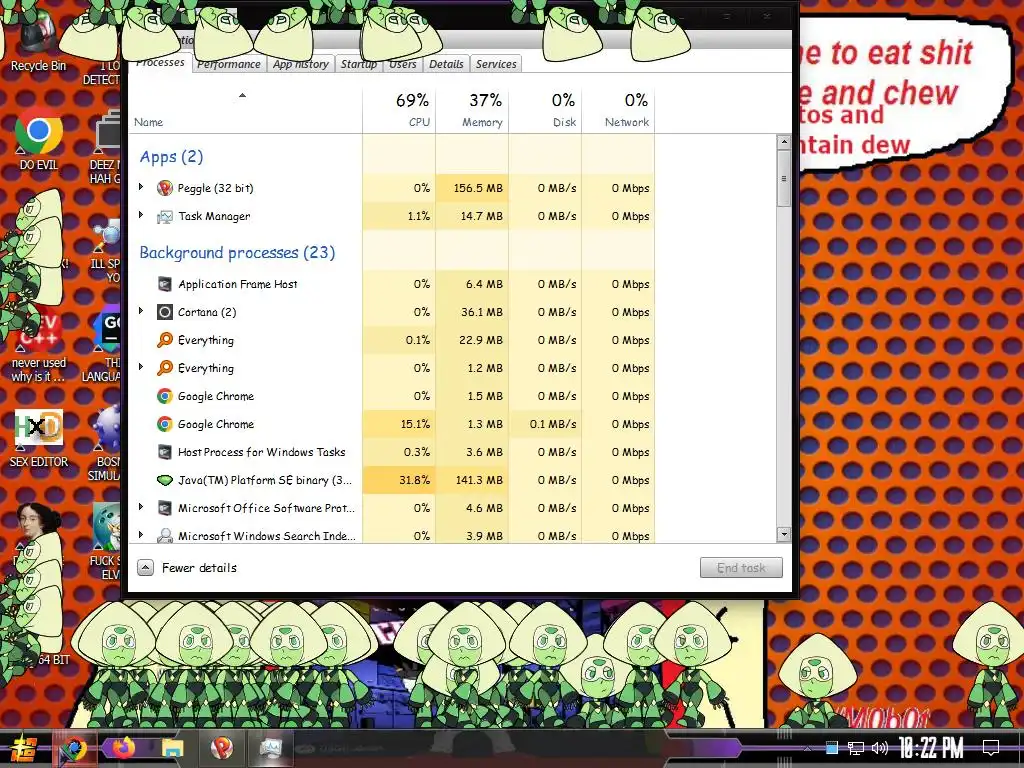Select the Everything icon using 22.9 MB

pos(165,340)
